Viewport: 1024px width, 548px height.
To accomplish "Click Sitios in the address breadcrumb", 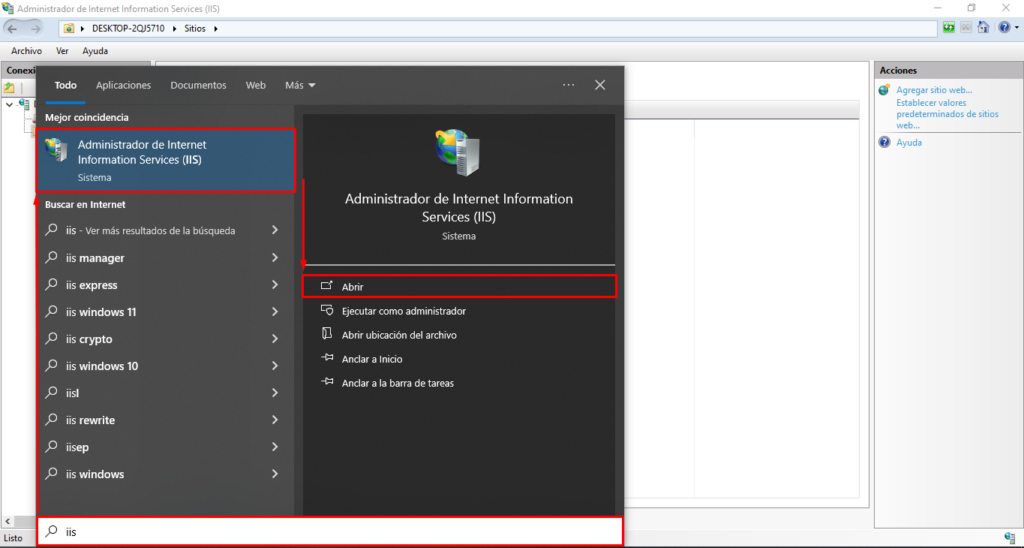I will pos(195,29).
